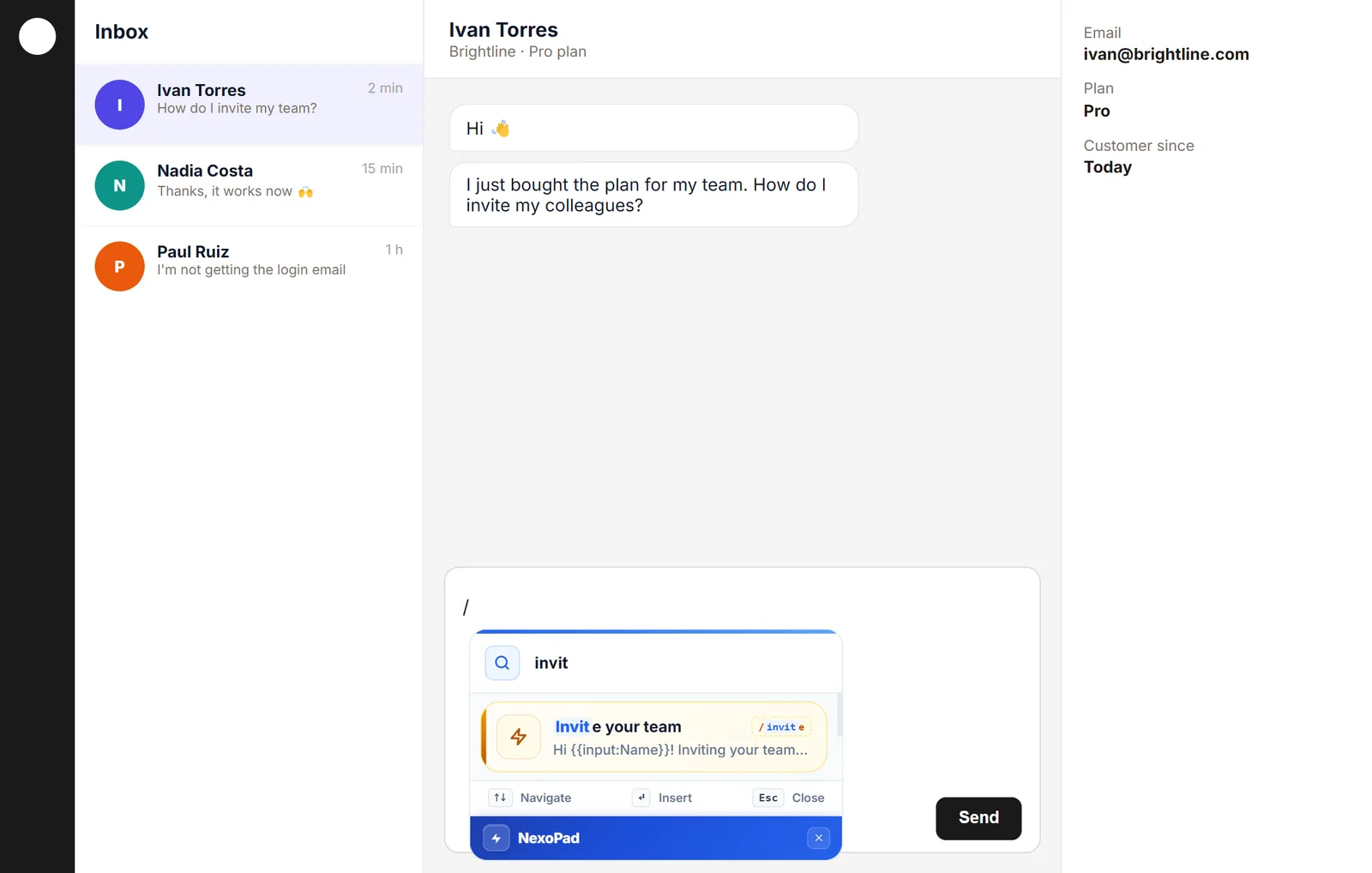Send the message
The image size is (1372, 873).
978,818
